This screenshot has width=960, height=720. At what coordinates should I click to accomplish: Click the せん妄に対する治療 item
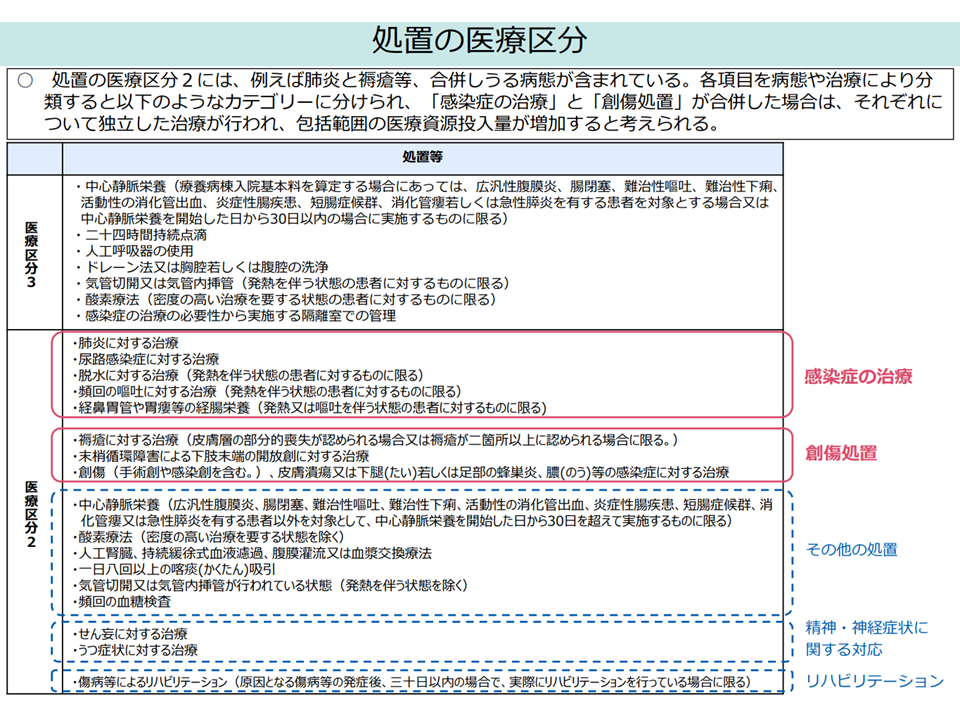pos(132,634)
